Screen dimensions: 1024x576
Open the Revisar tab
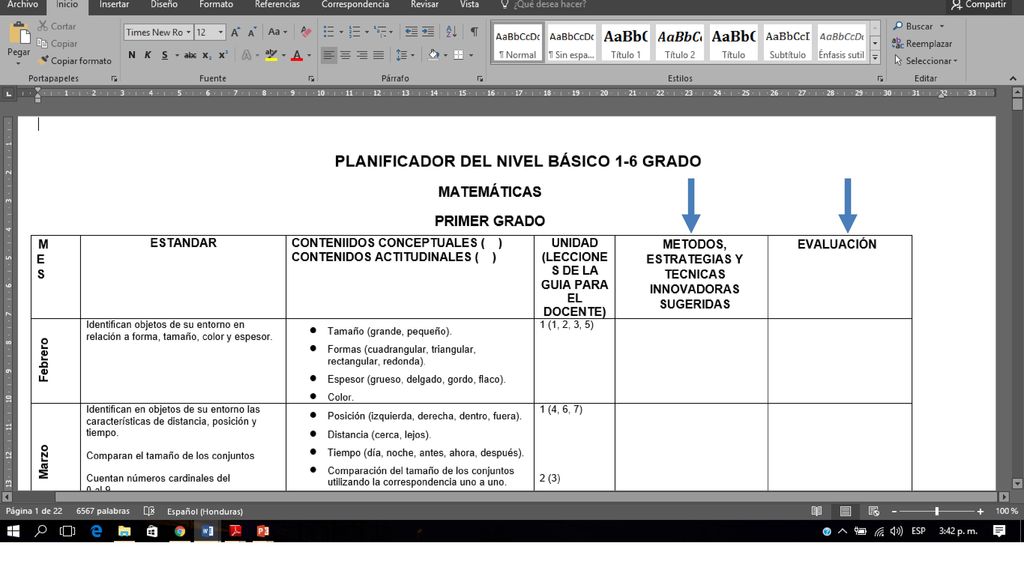[424, 5]
